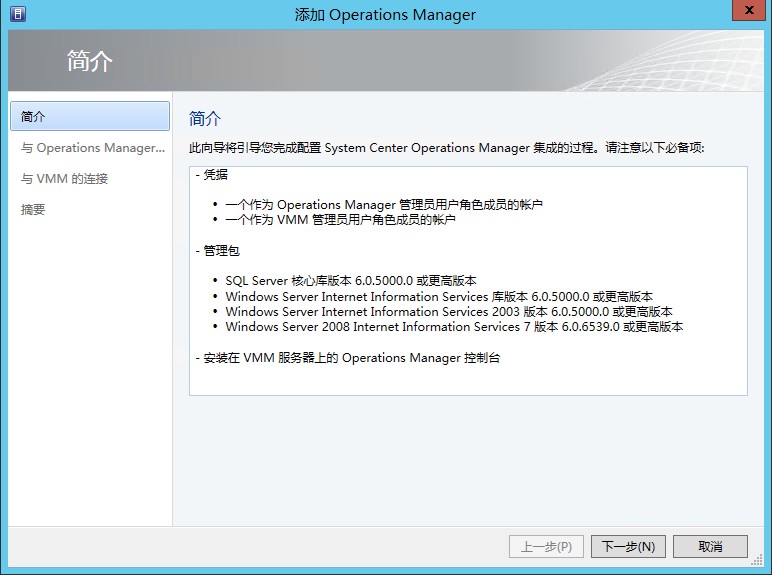Switch to the 摘要 step
The width and height of the screenshot is (772, 575).
[x=32, y=210]
